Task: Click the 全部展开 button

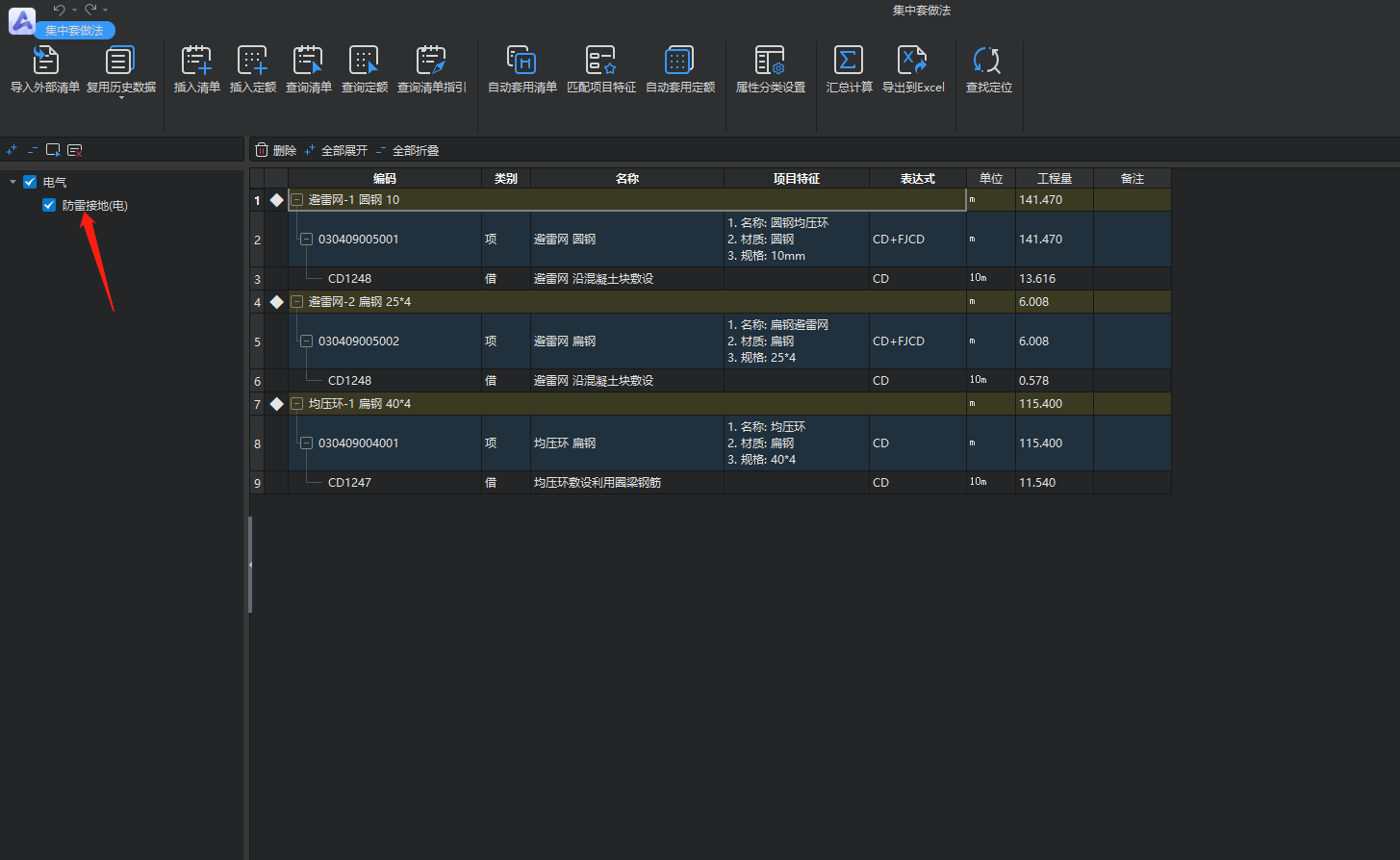Action: coord(336,150)
